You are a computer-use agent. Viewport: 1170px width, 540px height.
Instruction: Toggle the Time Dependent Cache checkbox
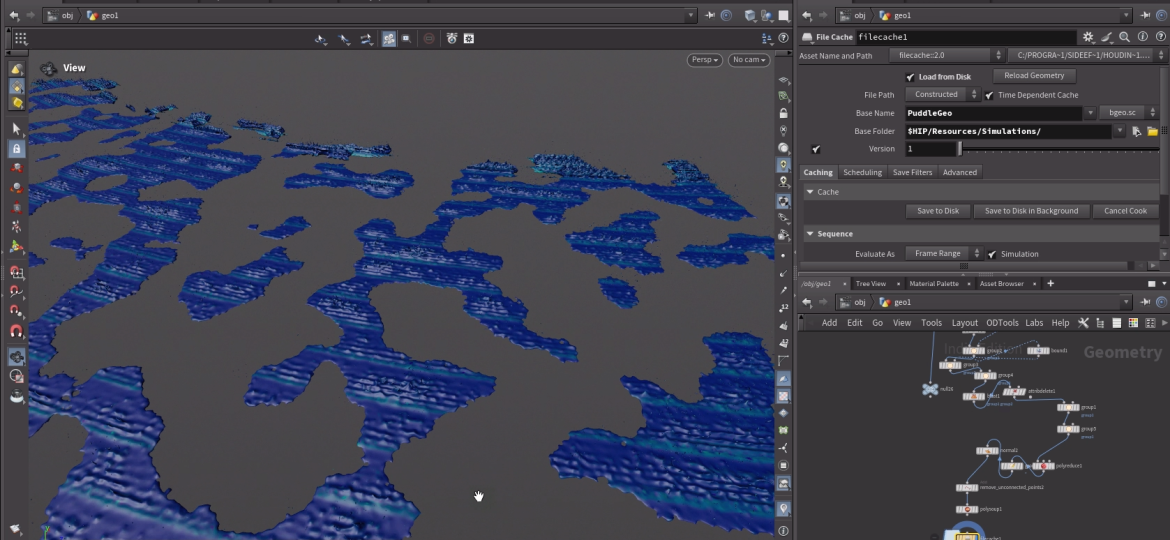(x=989, y=95)
